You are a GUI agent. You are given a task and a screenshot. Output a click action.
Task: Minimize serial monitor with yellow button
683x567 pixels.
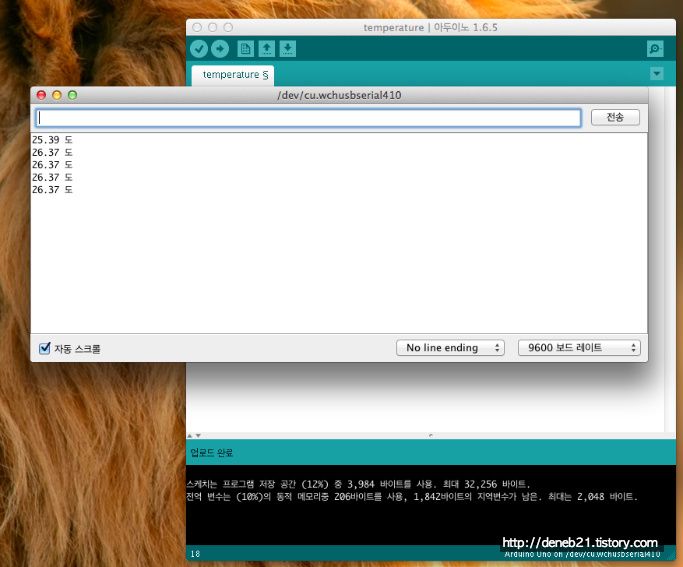[57, 95]
